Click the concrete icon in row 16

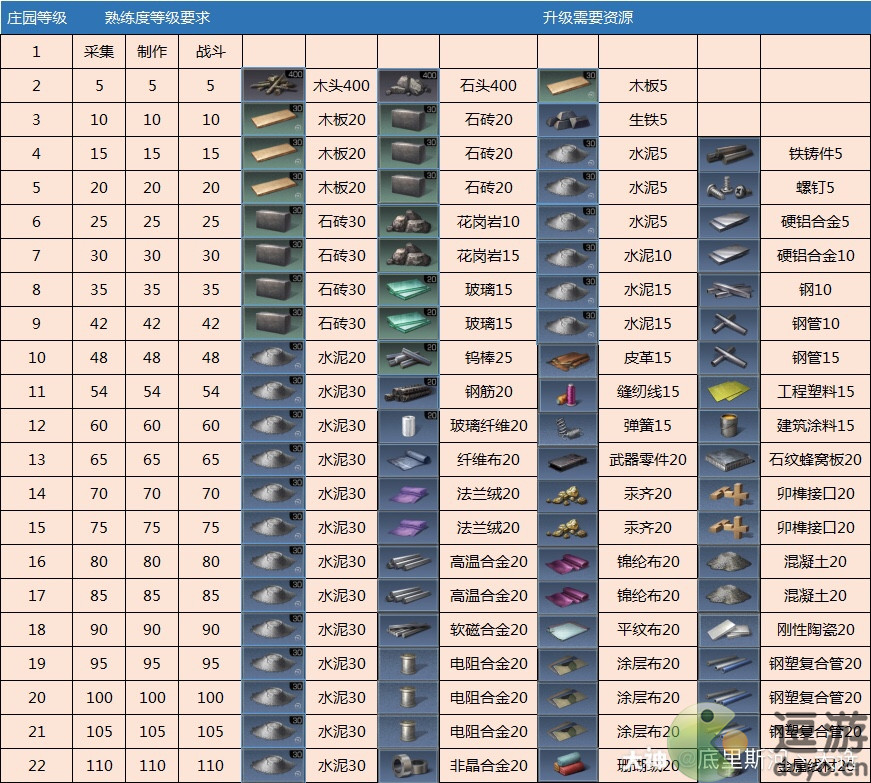click(x=729, y=561)
